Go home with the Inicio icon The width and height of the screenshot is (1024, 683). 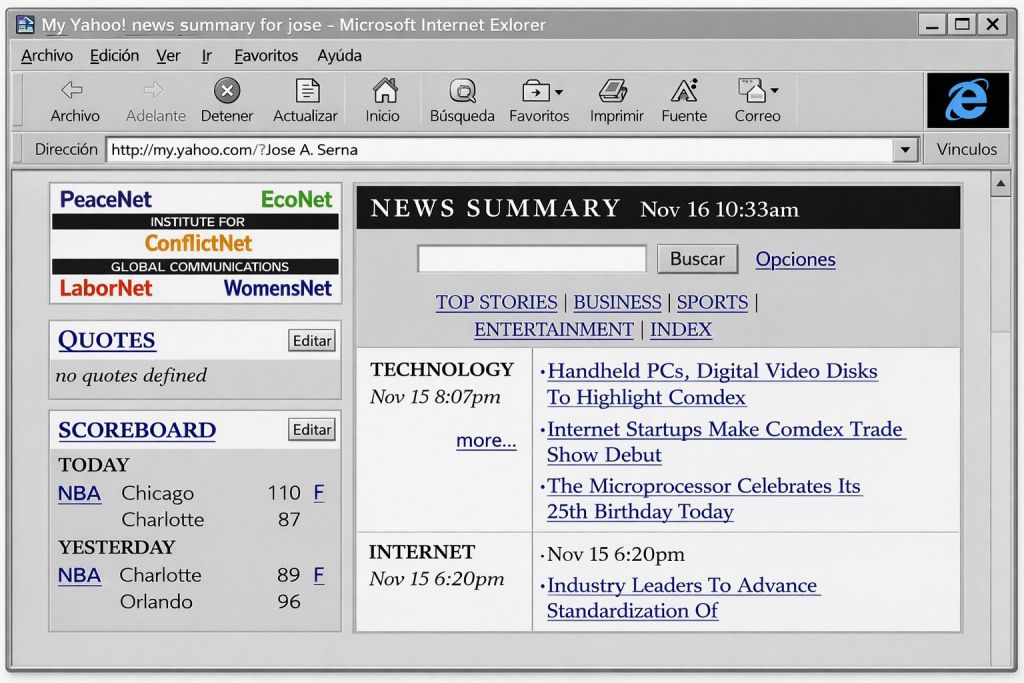tap(385, 91)
